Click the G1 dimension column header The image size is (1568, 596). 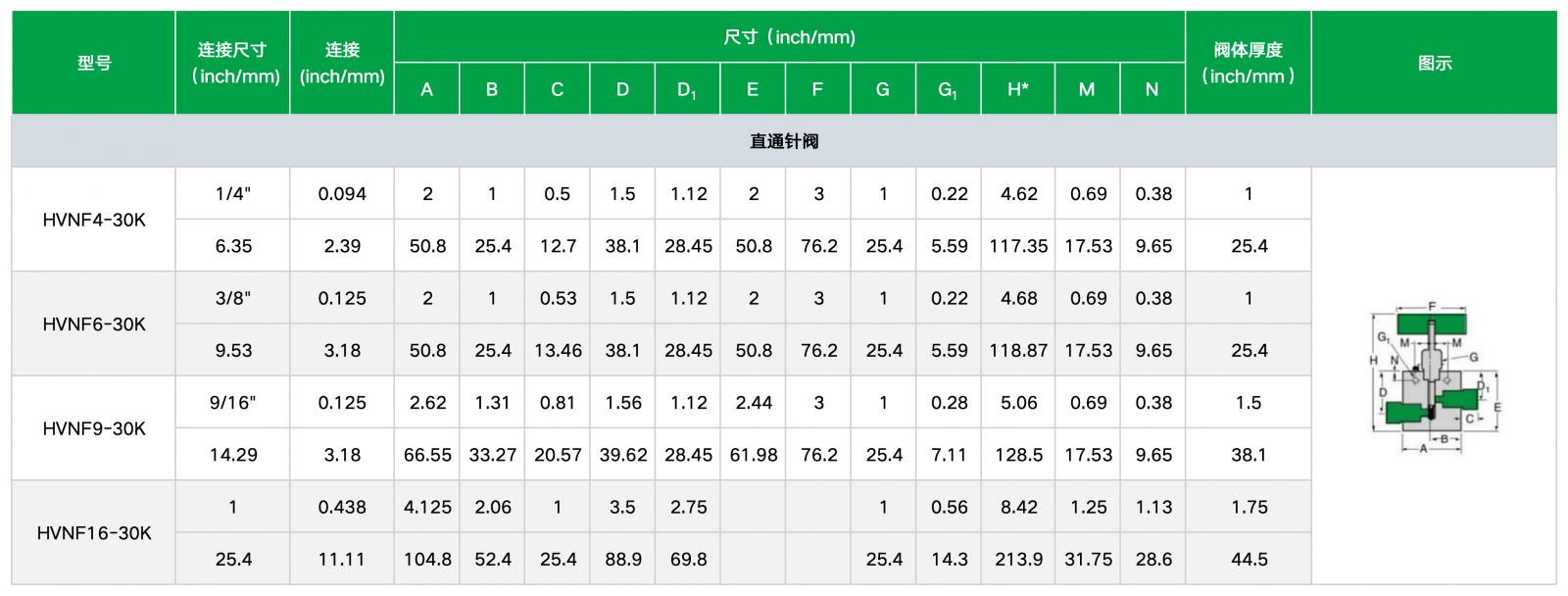pos(949,89)
